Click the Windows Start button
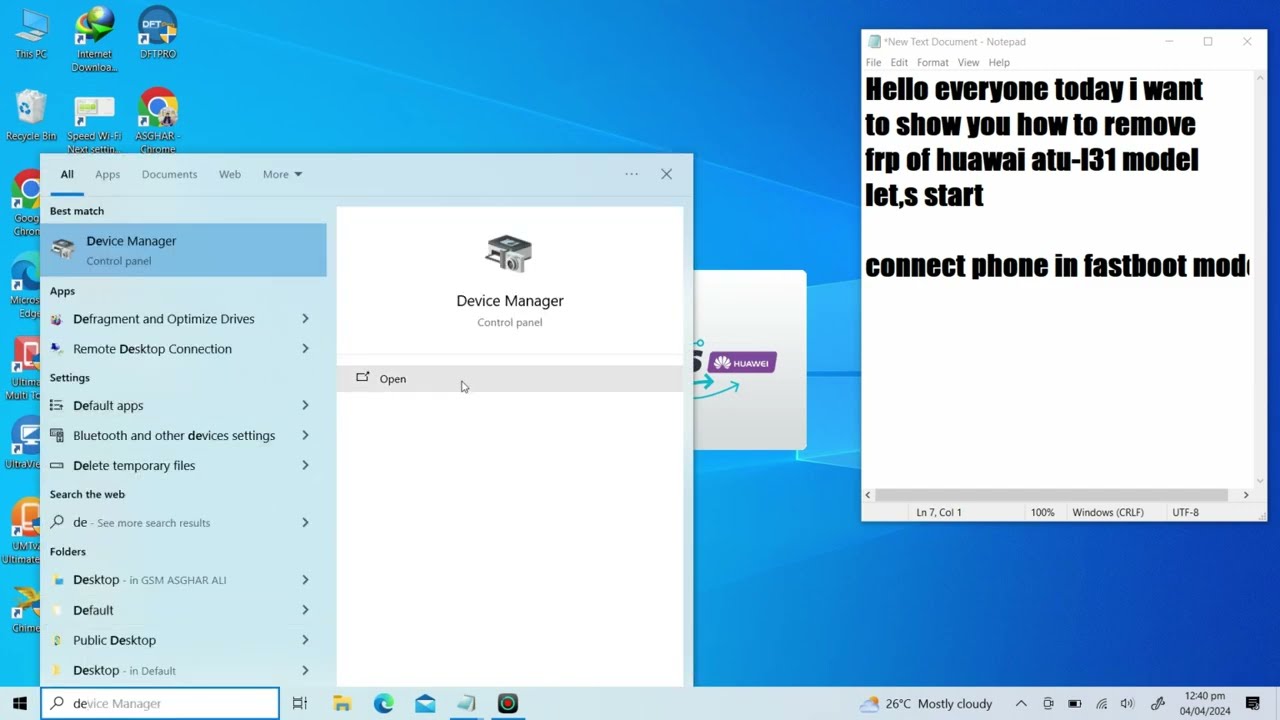The width and height of the screenshot is (1280, 720). [x=19, y=704]
